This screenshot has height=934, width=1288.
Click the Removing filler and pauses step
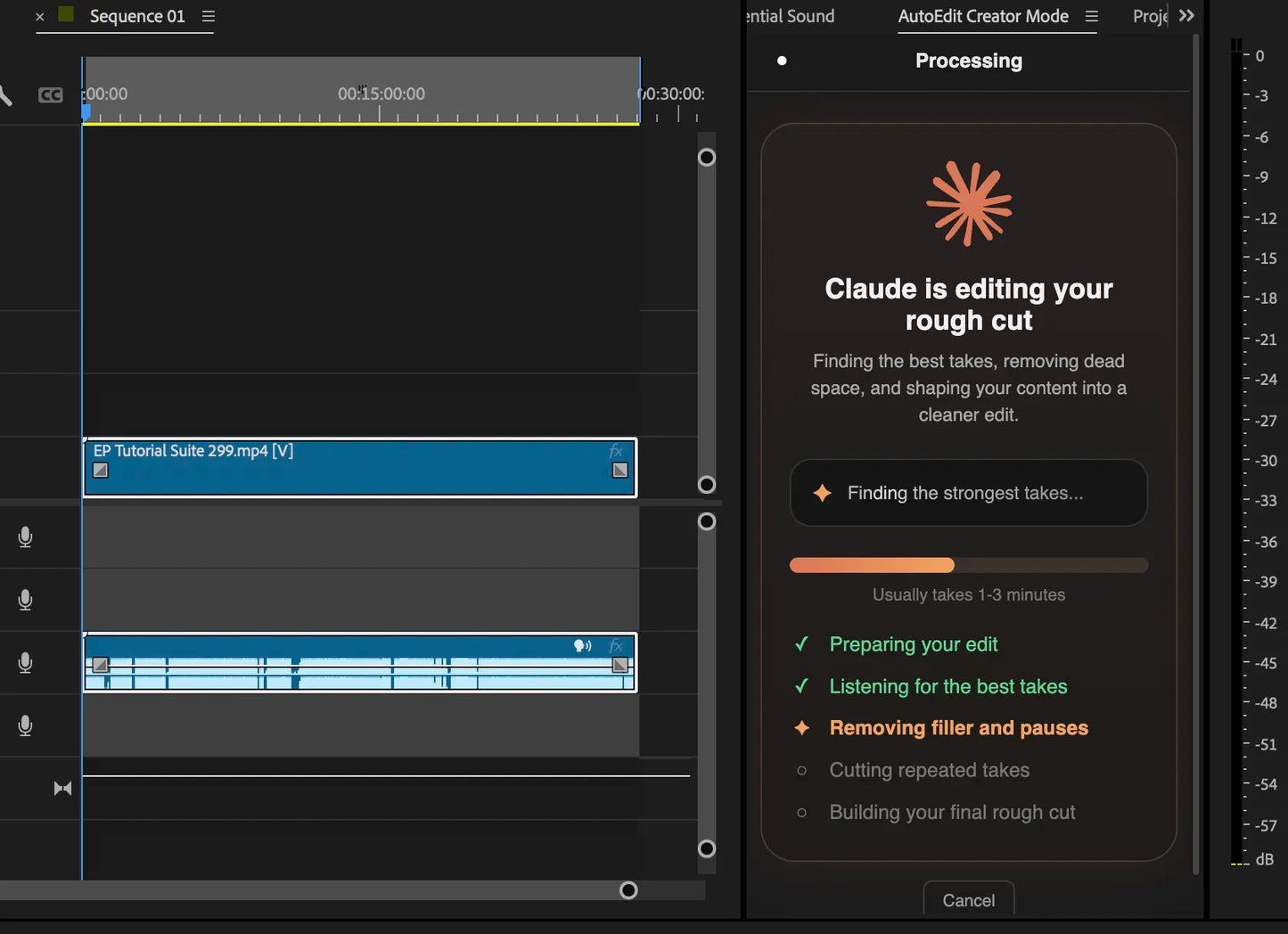(x=958, y=728)
